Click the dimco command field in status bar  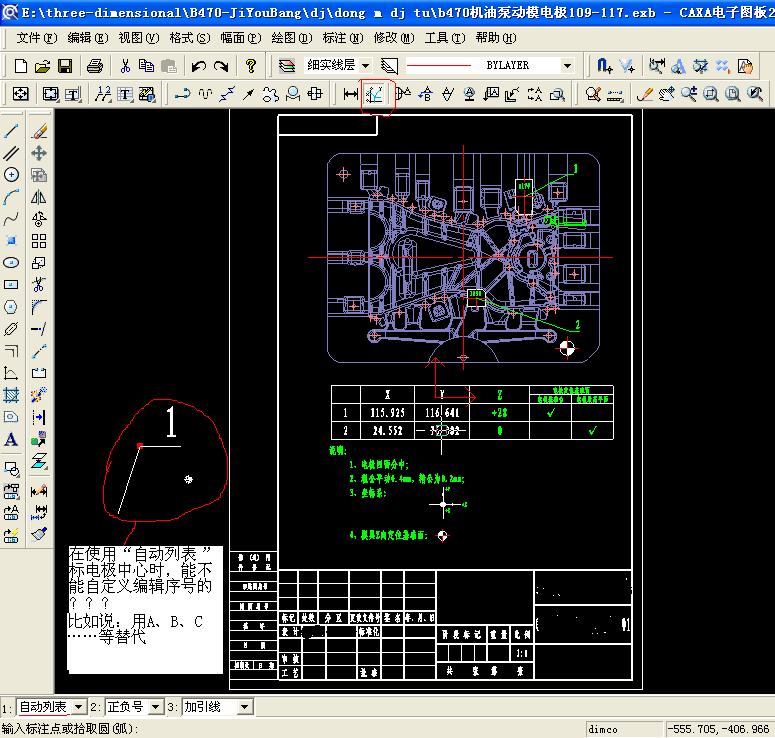(624, 729)
